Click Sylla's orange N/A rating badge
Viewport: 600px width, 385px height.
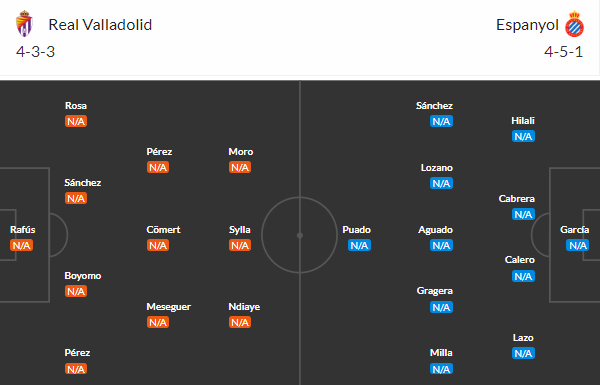click(x=240, y=245)
